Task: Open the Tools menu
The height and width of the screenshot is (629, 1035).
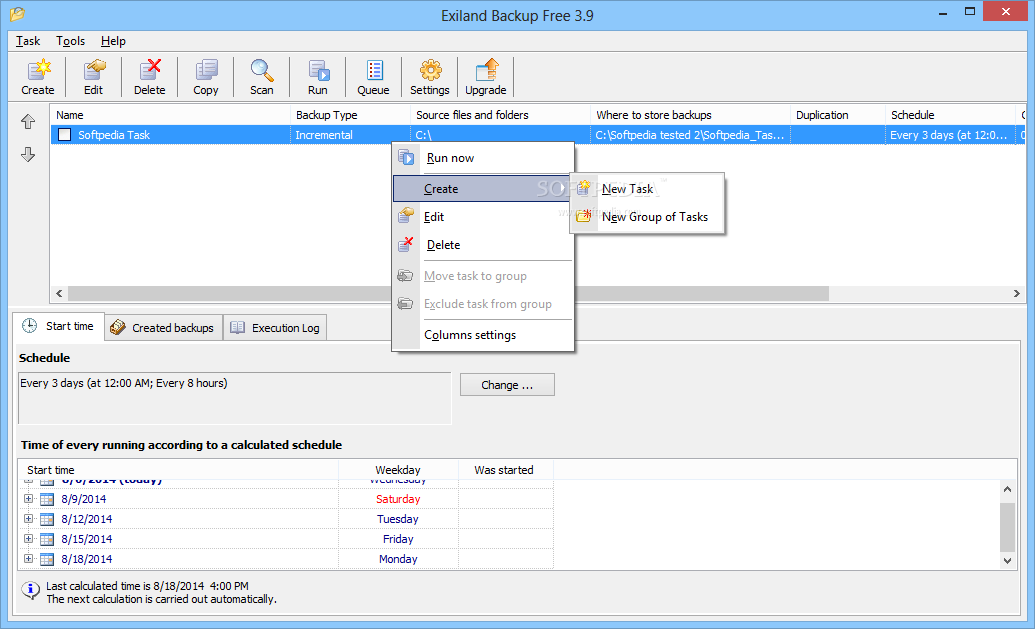Action: point(71,41)
